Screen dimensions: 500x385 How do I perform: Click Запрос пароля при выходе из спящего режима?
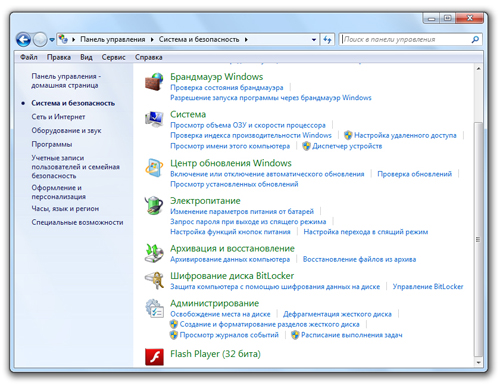[248, 221]
